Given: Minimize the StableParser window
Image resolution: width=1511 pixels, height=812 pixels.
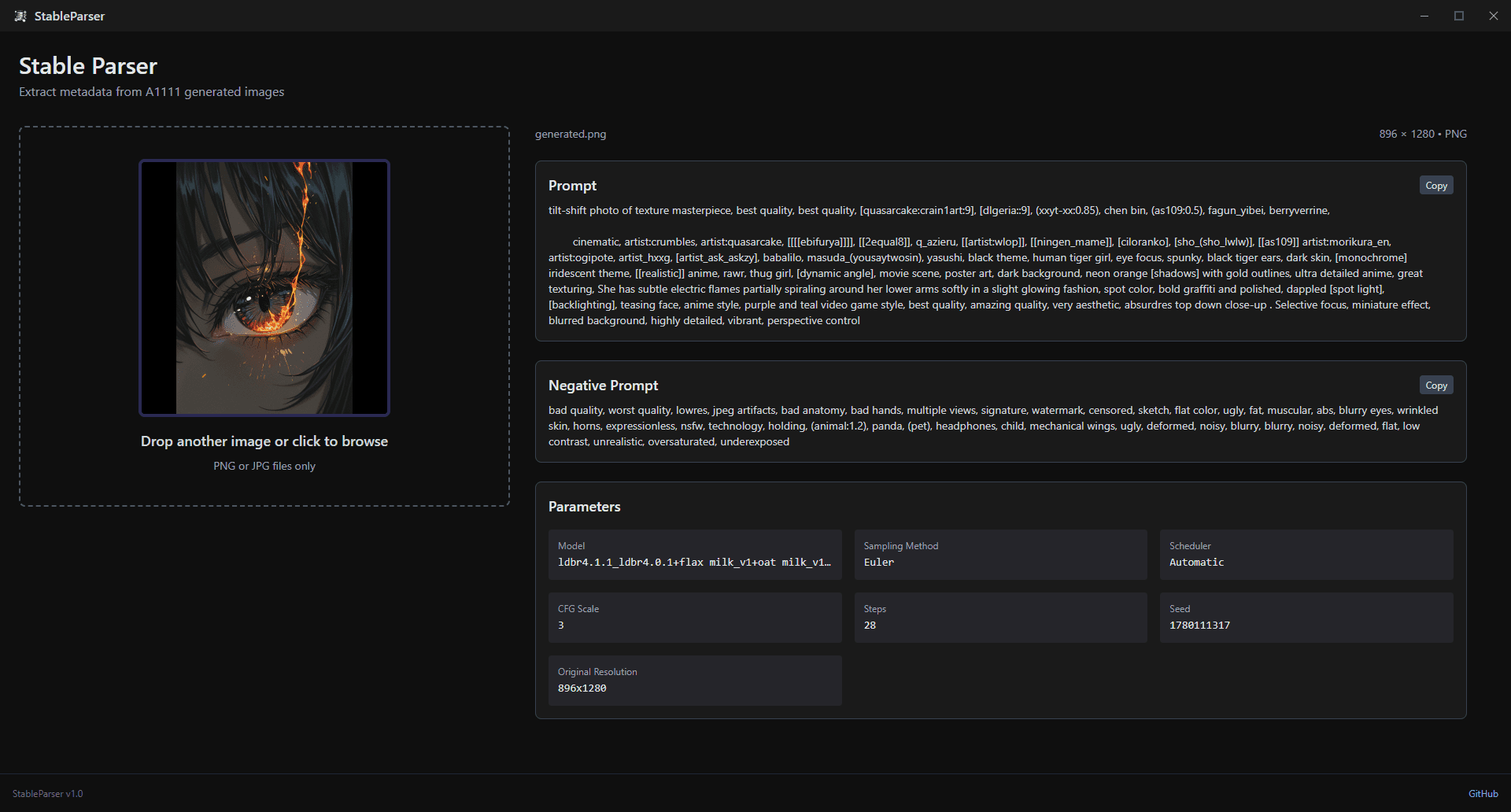Looking at the screenshot, I should click(1424, 16).
